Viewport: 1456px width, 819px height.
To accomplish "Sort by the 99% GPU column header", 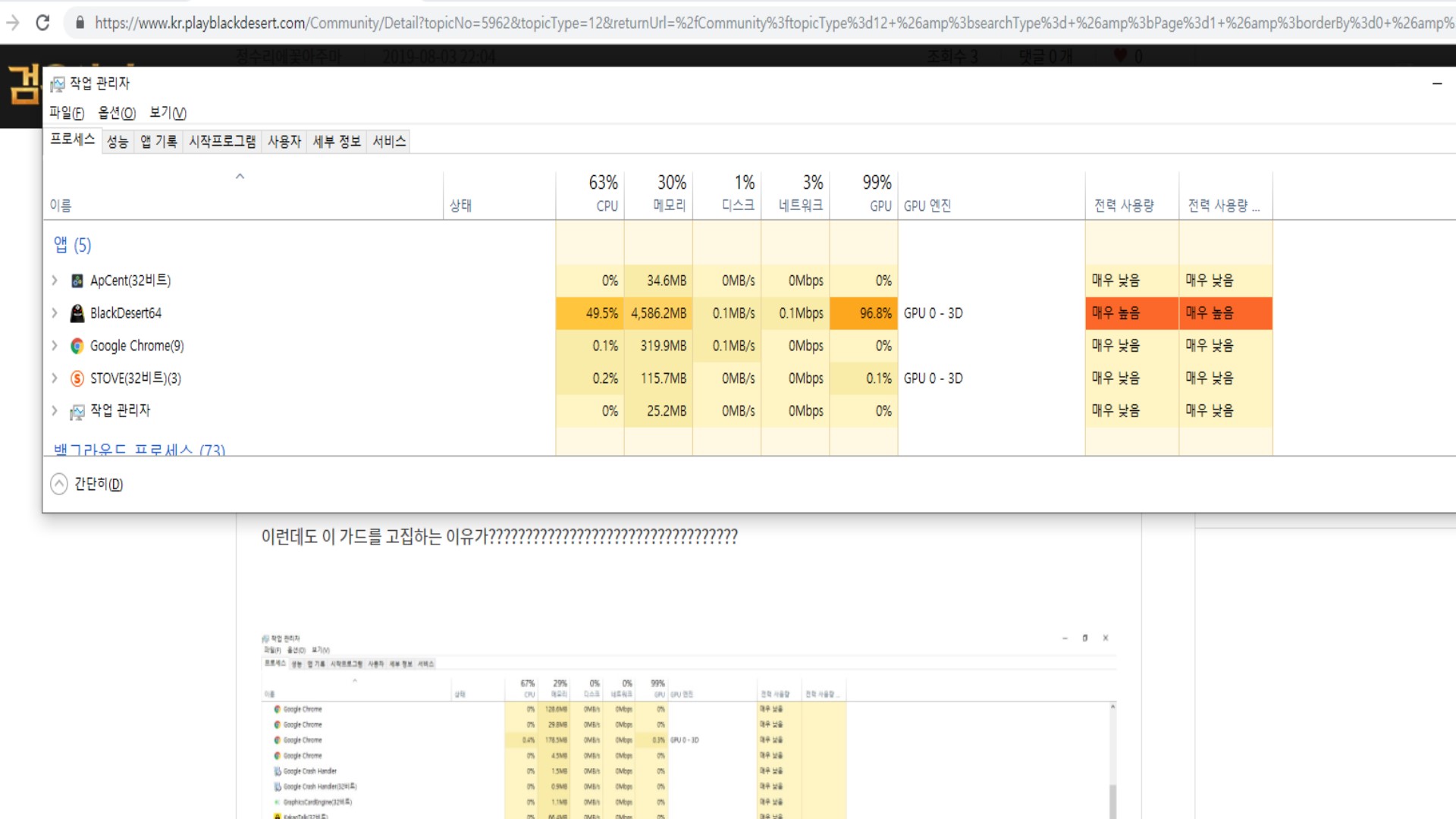I will point(864,194).
